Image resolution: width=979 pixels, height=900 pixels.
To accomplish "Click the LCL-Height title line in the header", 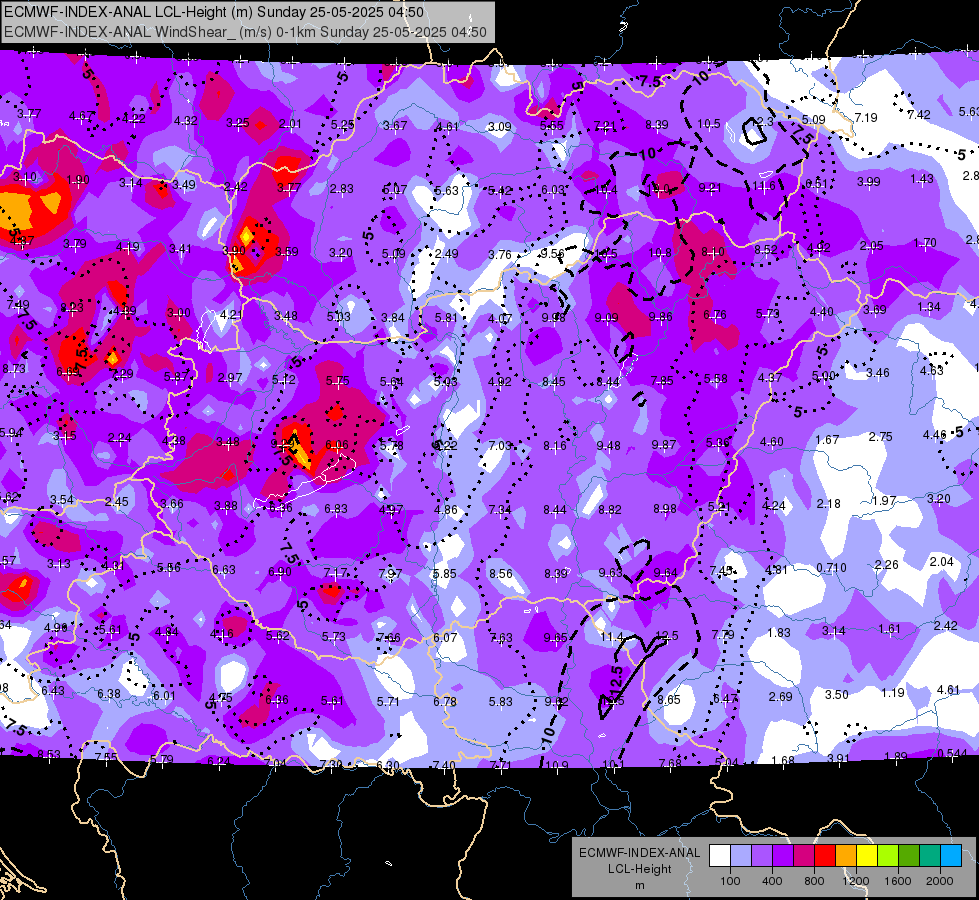I will 214,12.
